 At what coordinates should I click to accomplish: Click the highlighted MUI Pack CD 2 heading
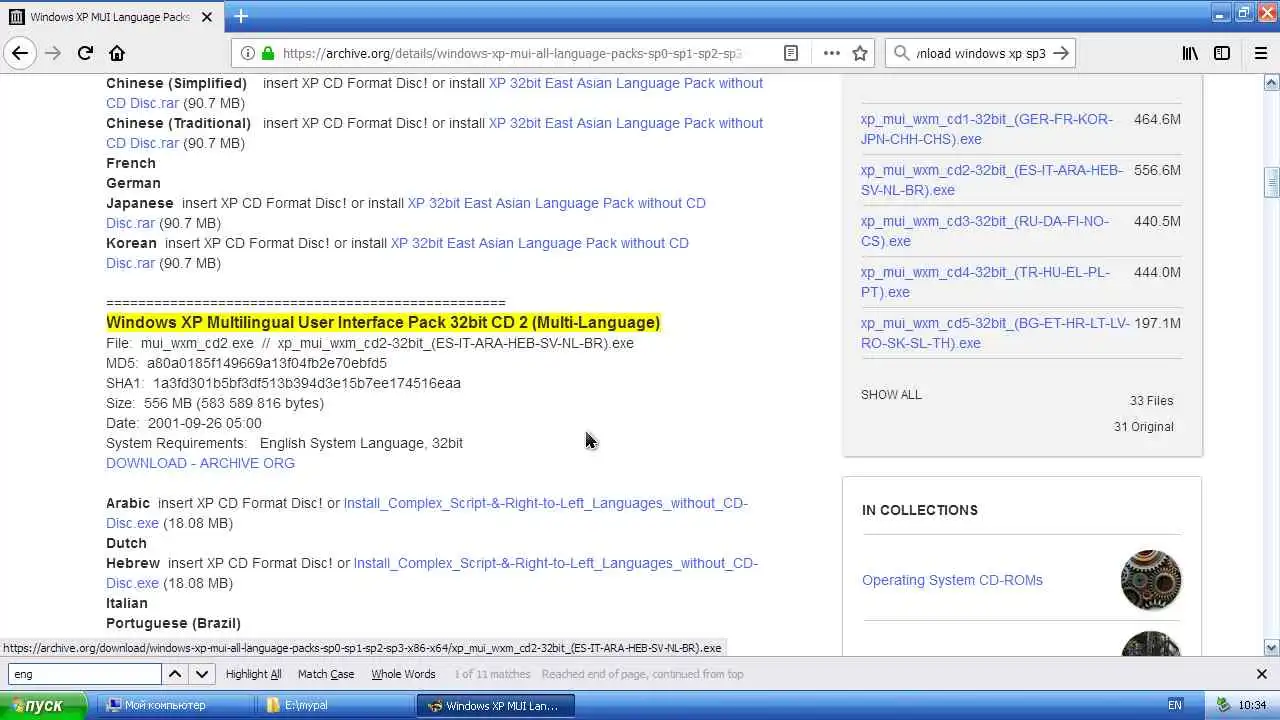point(383,323)
